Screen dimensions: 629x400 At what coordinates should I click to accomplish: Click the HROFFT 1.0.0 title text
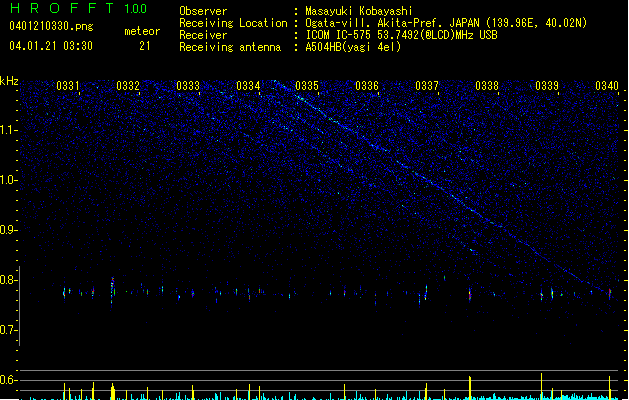(x=78, y=8)
